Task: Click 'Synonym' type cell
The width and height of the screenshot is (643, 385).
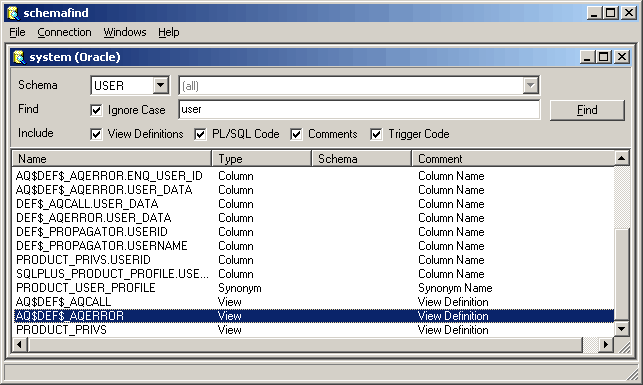Action: 239,288
